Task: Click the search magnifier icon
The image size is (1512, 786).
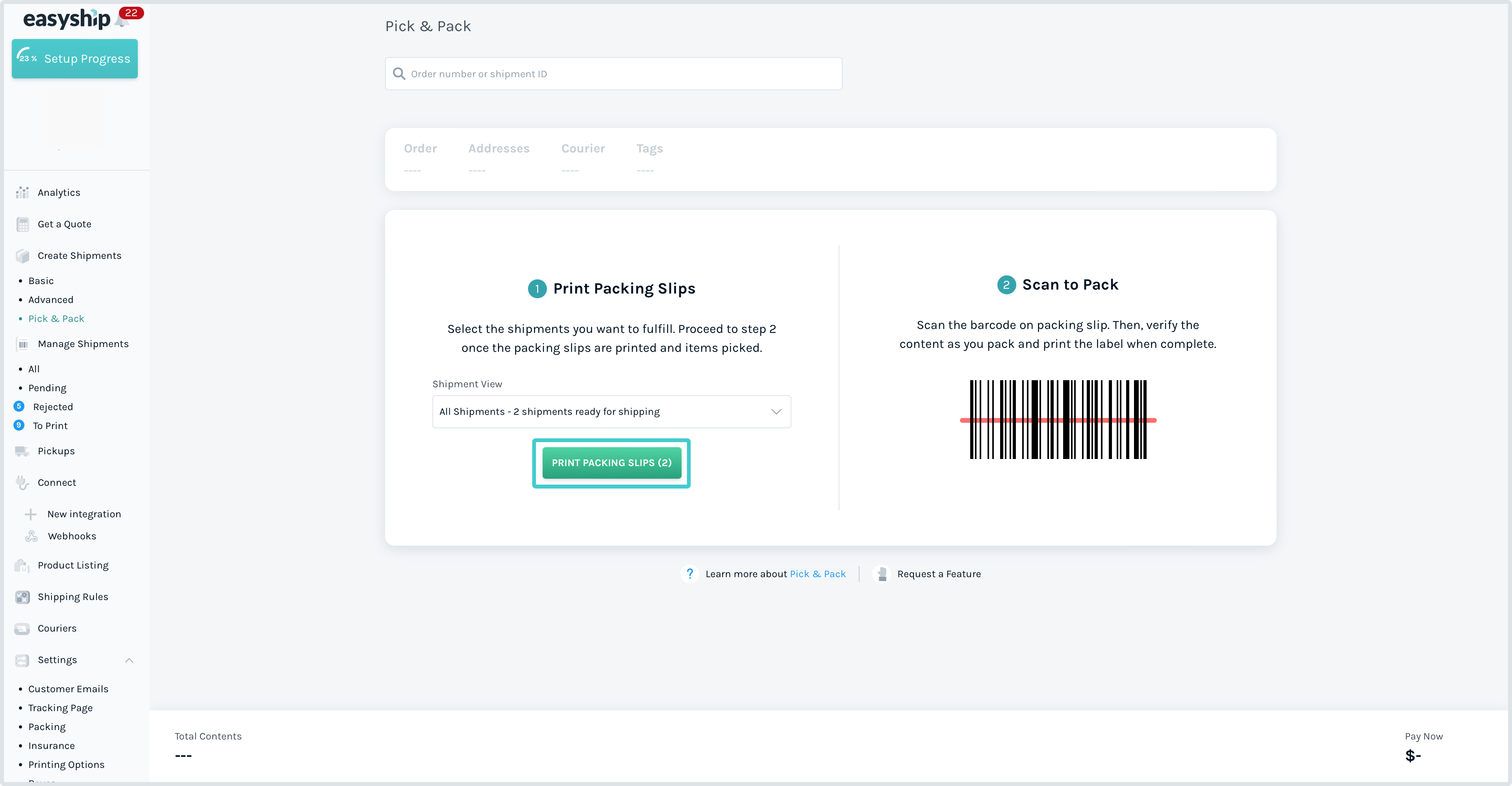Action: pyautogui.click(x=399, y=74)
